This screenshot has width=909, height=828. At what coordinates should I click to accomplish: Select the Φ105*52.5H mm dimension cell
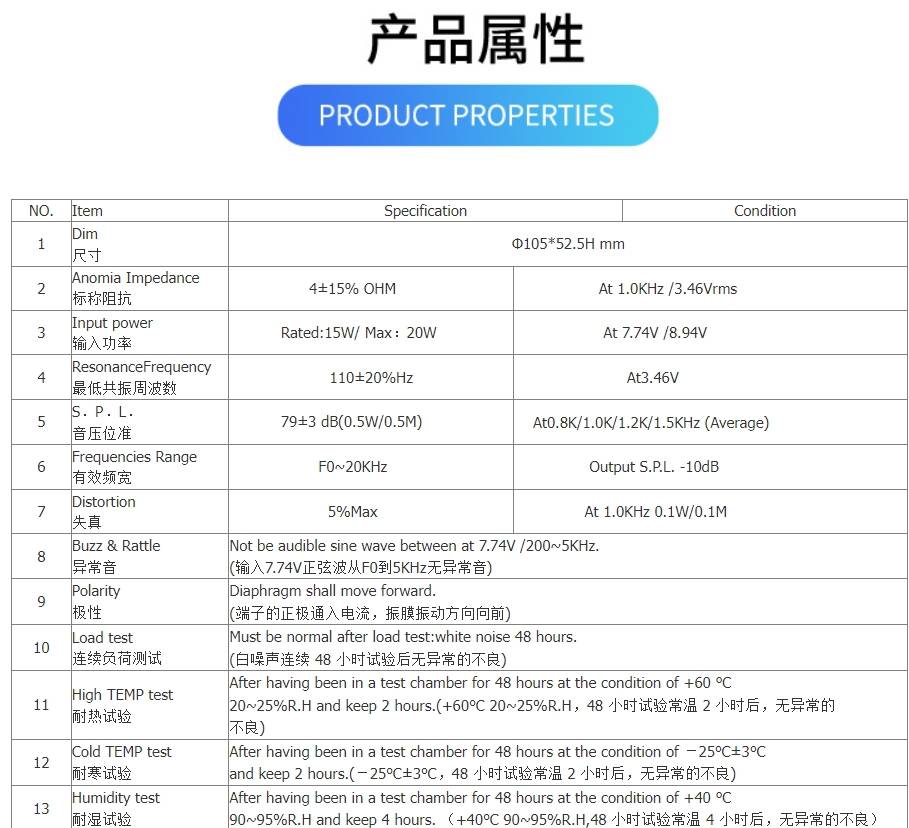[x=567, y=244]
